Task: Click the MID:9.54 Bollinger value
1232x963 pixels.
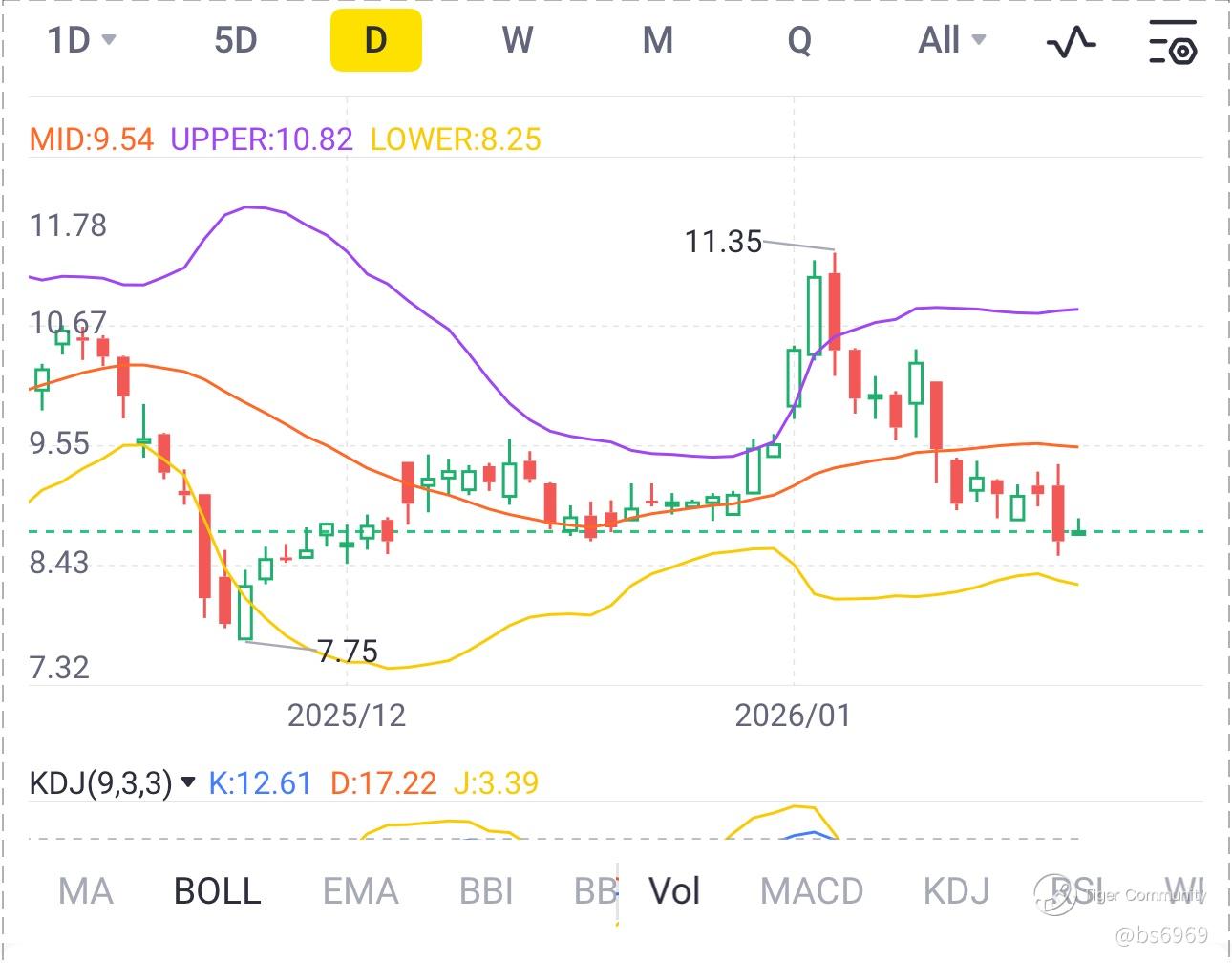Action: (x=92, y=139)
